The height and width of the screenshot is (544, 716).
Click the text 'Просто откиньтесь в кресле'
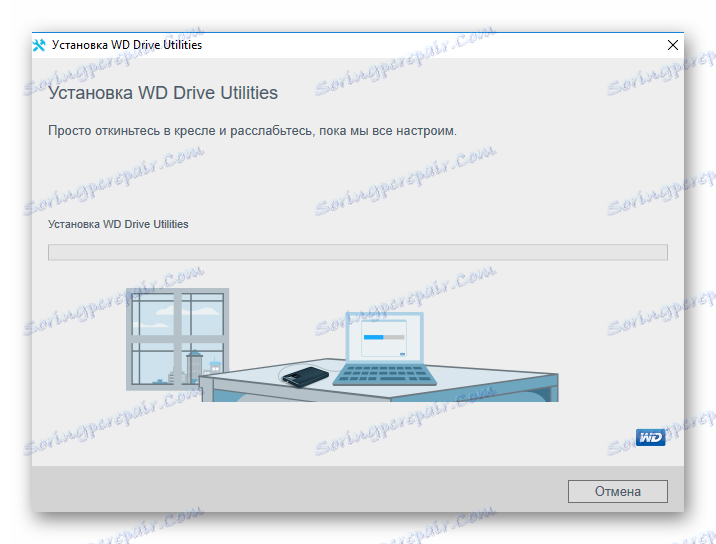[132, 131]
